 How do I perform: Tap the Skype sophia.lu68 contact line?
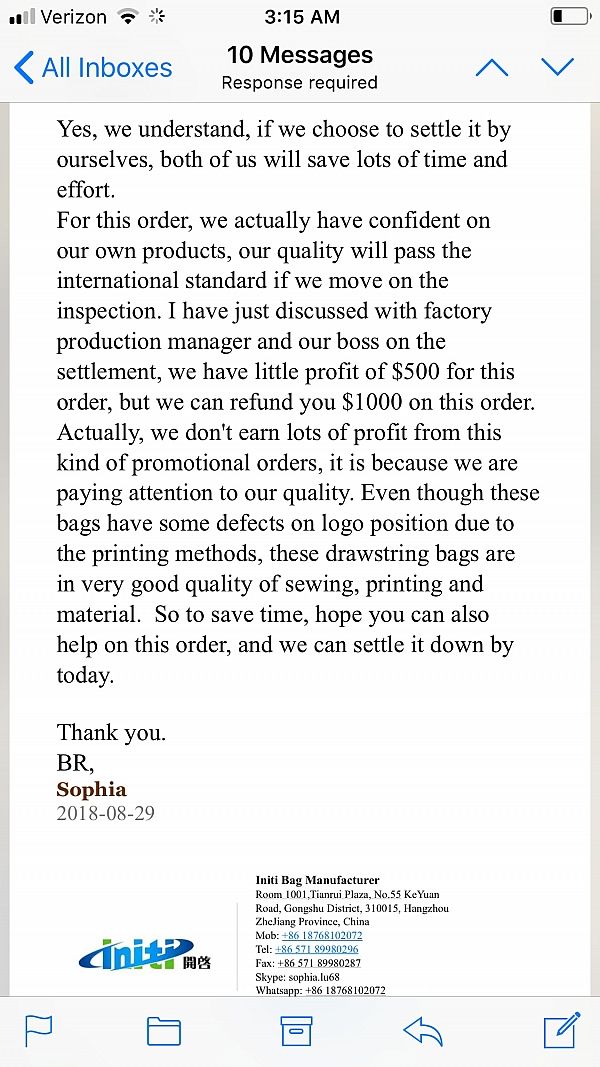coord(297,976)
